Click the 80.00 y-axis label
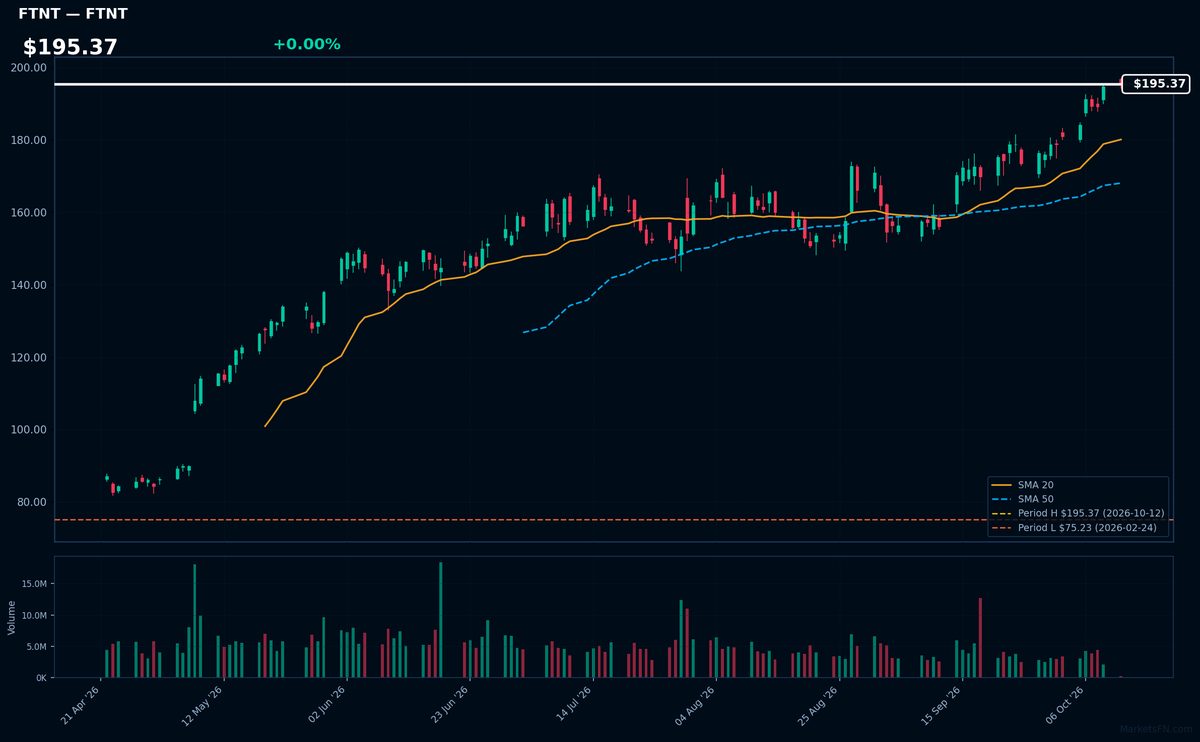This screenshot has height=742, width=1200. 32,503
